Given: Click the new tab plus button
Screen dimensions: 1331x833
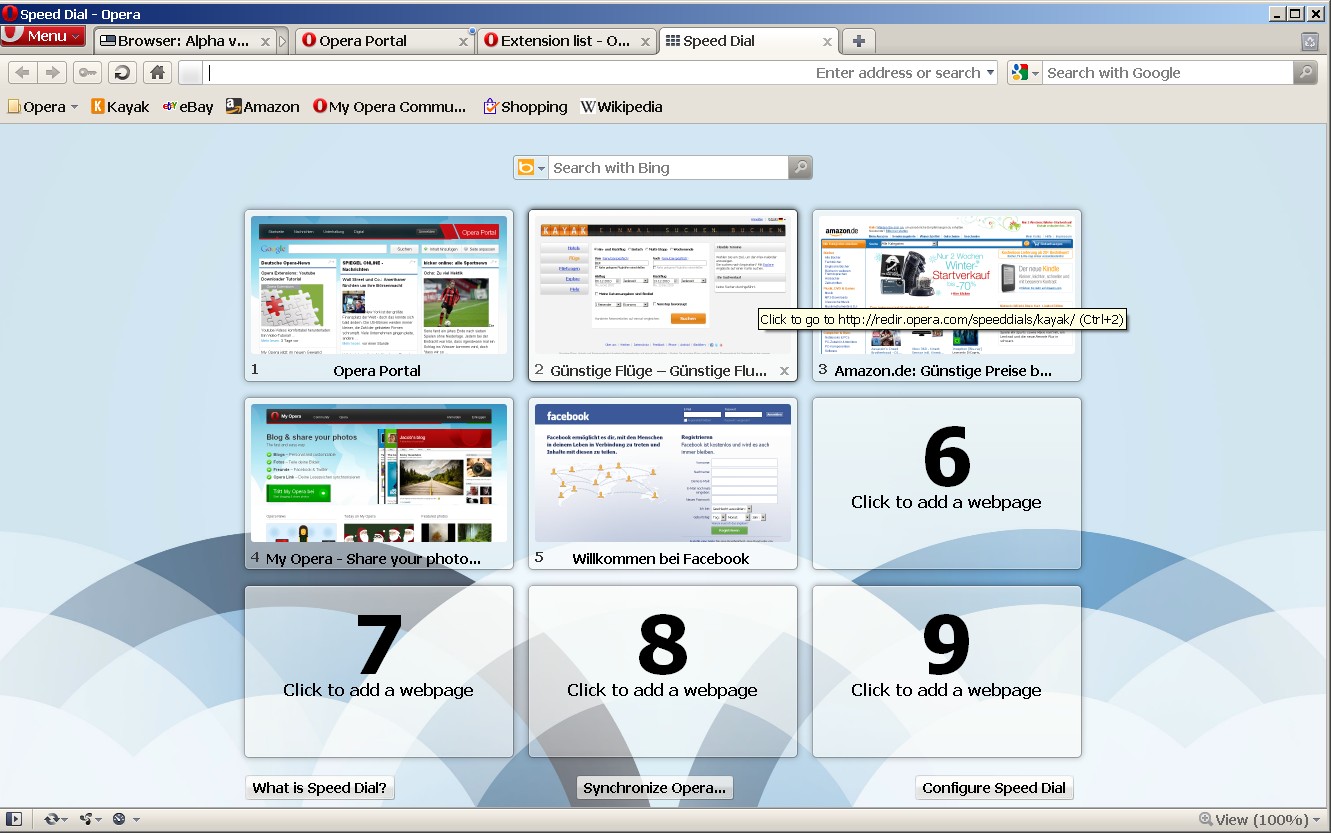Looking at the screenshot, I should coord(858,41).
